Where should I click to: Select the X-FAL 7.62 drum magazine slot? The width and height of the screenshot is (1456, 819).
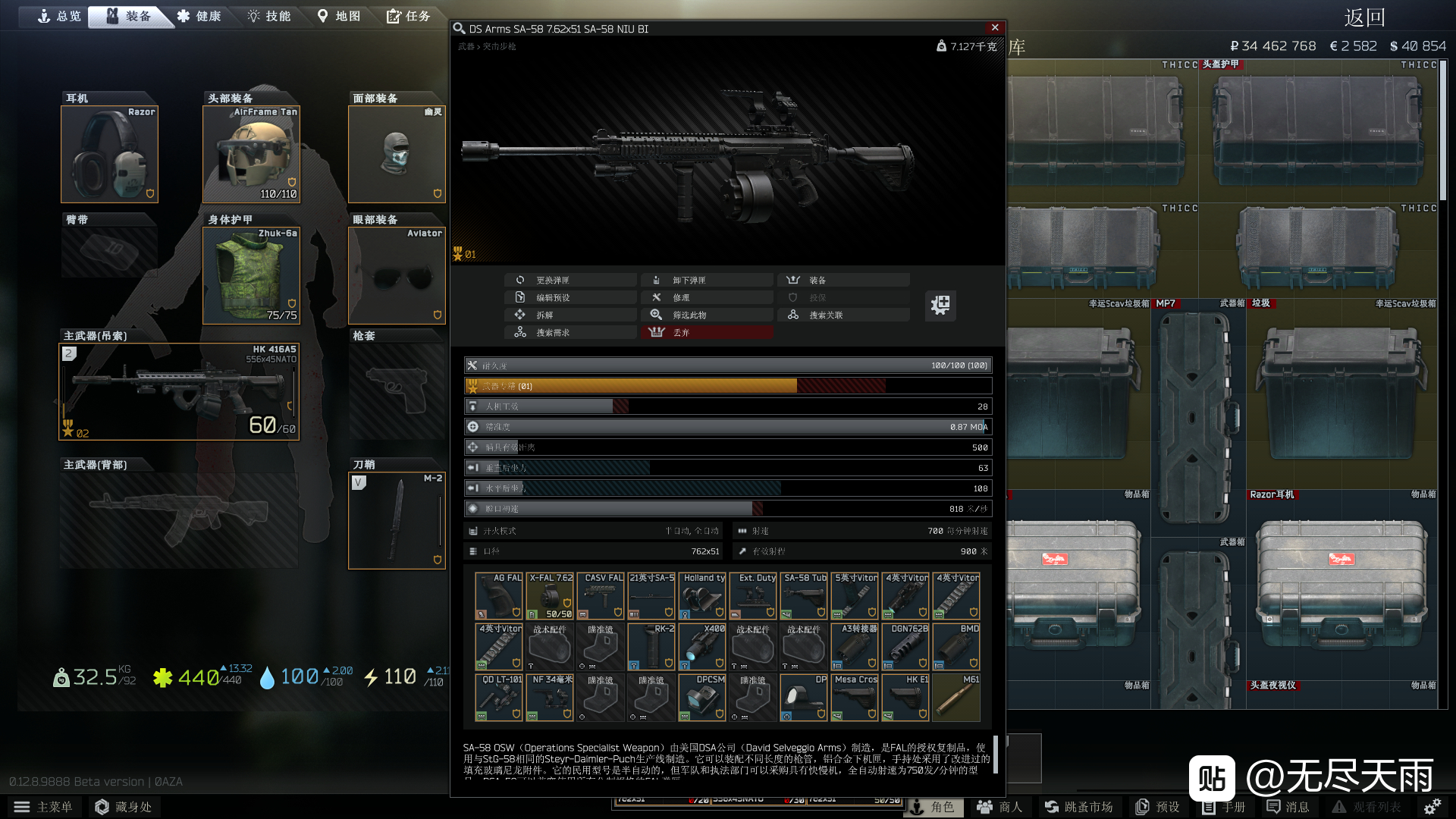click(x=550, y=596)
